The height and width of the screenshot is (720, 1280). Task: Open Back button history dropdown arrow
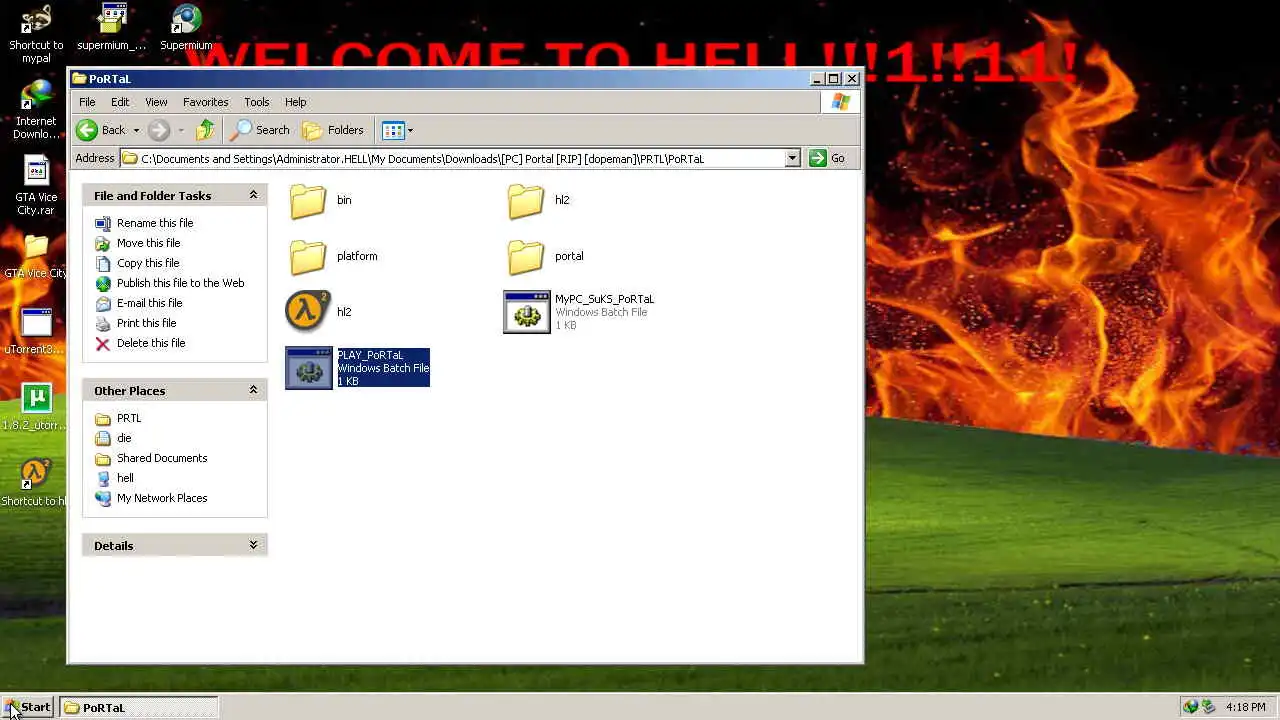[x=136, y=130]
